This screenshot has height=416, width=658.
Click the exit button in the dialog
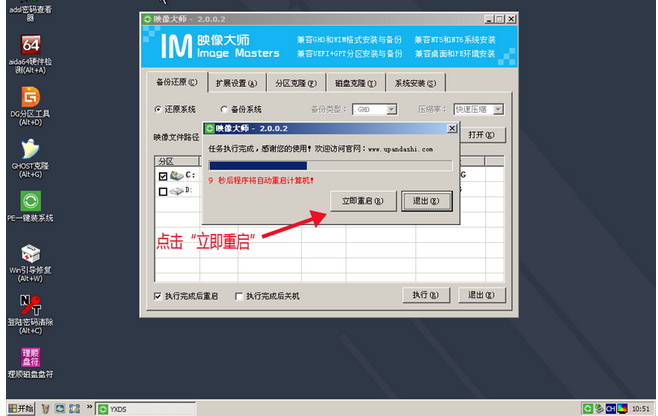point(426,201)
